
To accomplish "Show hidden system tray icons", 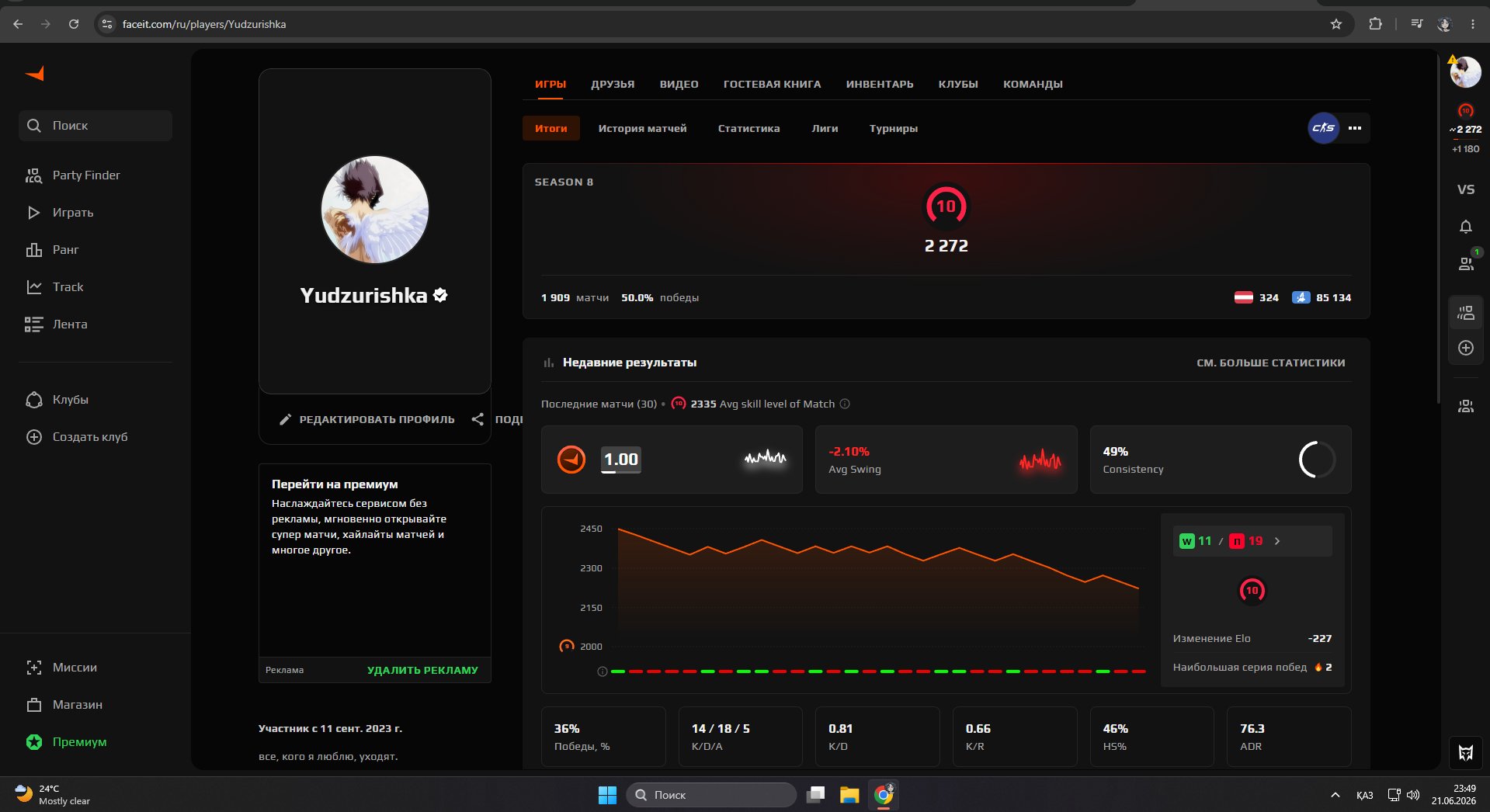I will pyautogui.click(x=1335, y=795).
